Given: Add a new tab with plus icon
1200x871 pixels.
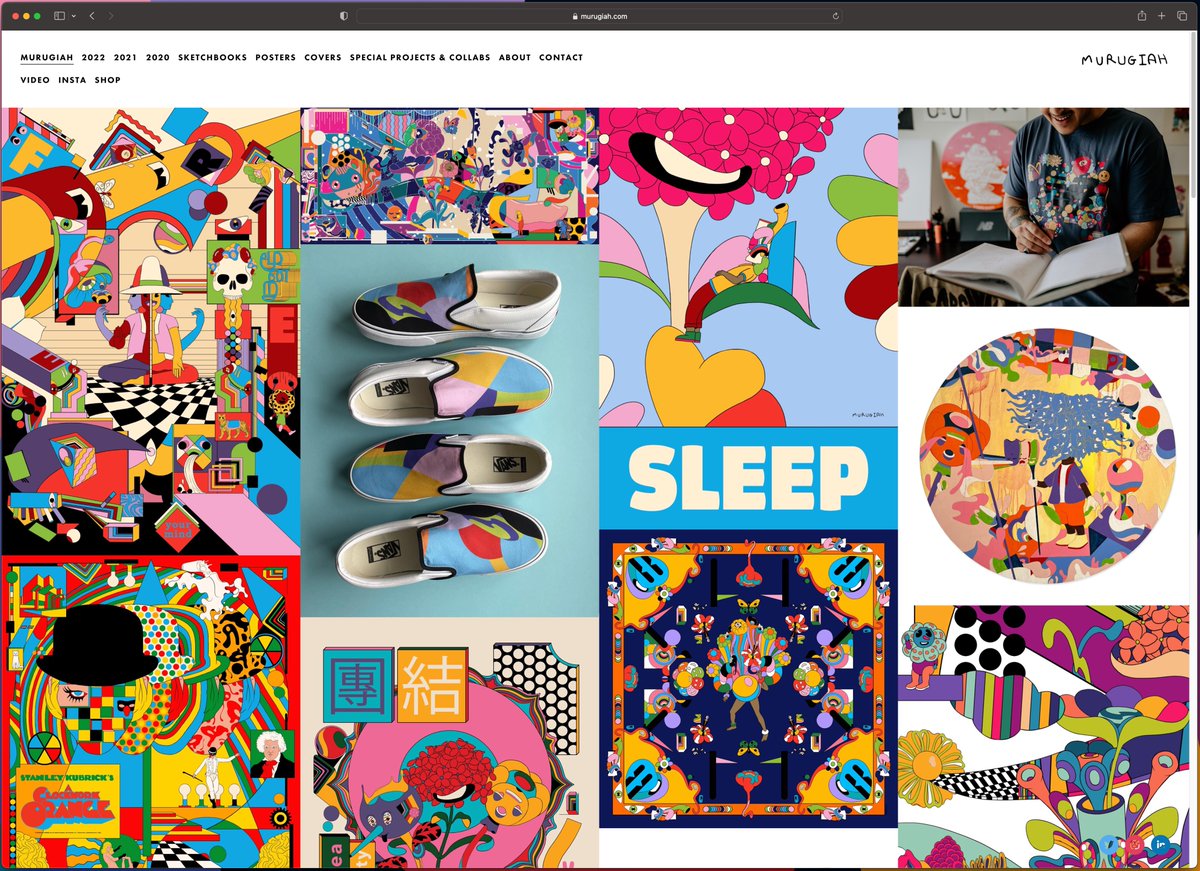Looking at the screenshot, I should (1161, 16).
